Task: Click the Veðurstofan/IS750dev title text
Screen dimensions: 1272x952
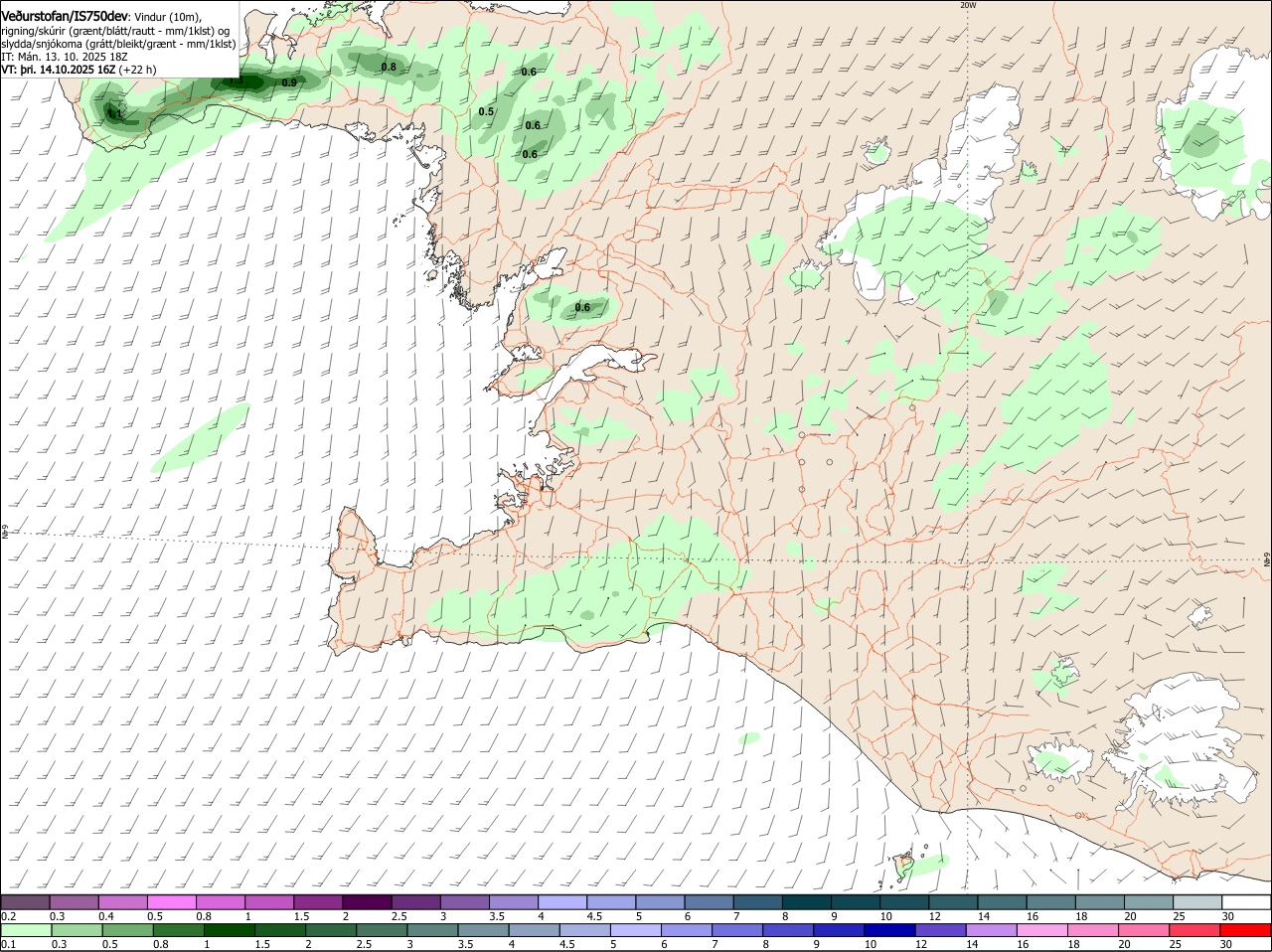Action: click(x=65, y=17)
